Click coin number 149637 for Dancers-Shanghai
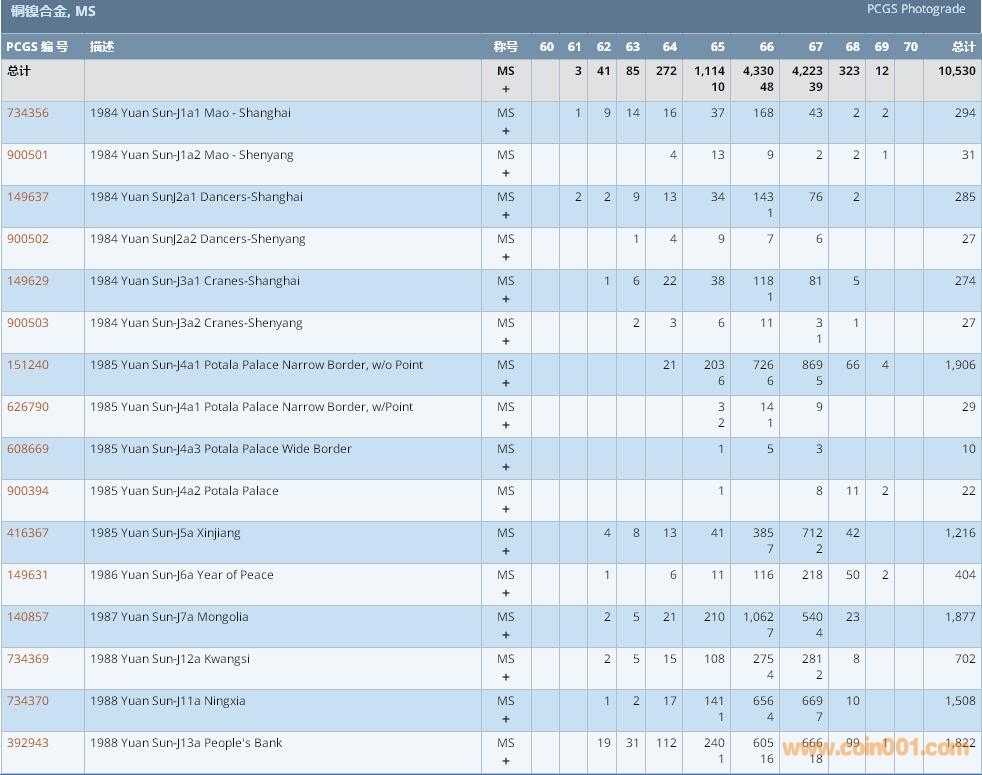982x775 pixels. tap(28, 197)
